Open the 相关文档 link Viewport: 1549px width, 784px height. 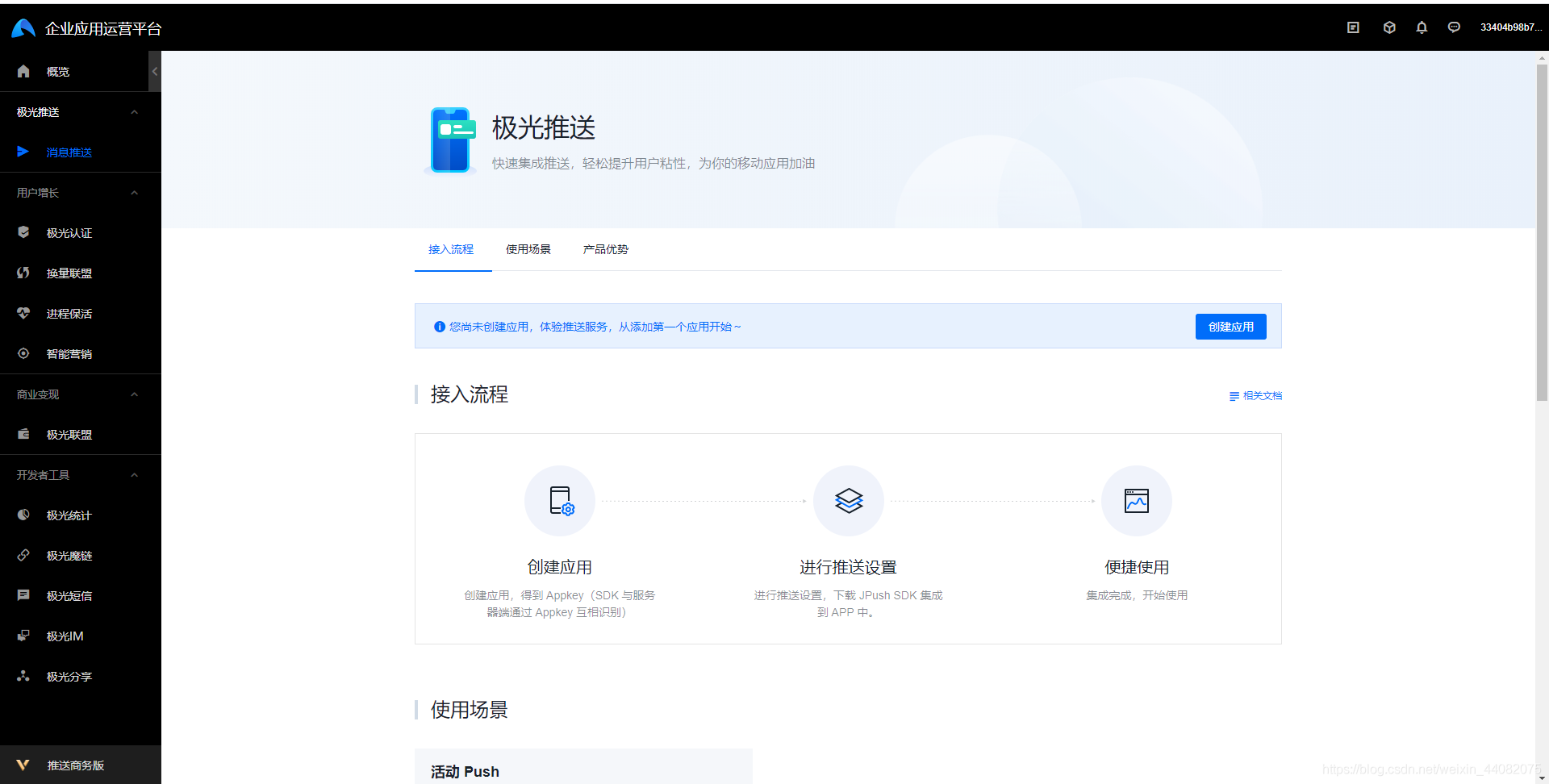coord(1255,396)
